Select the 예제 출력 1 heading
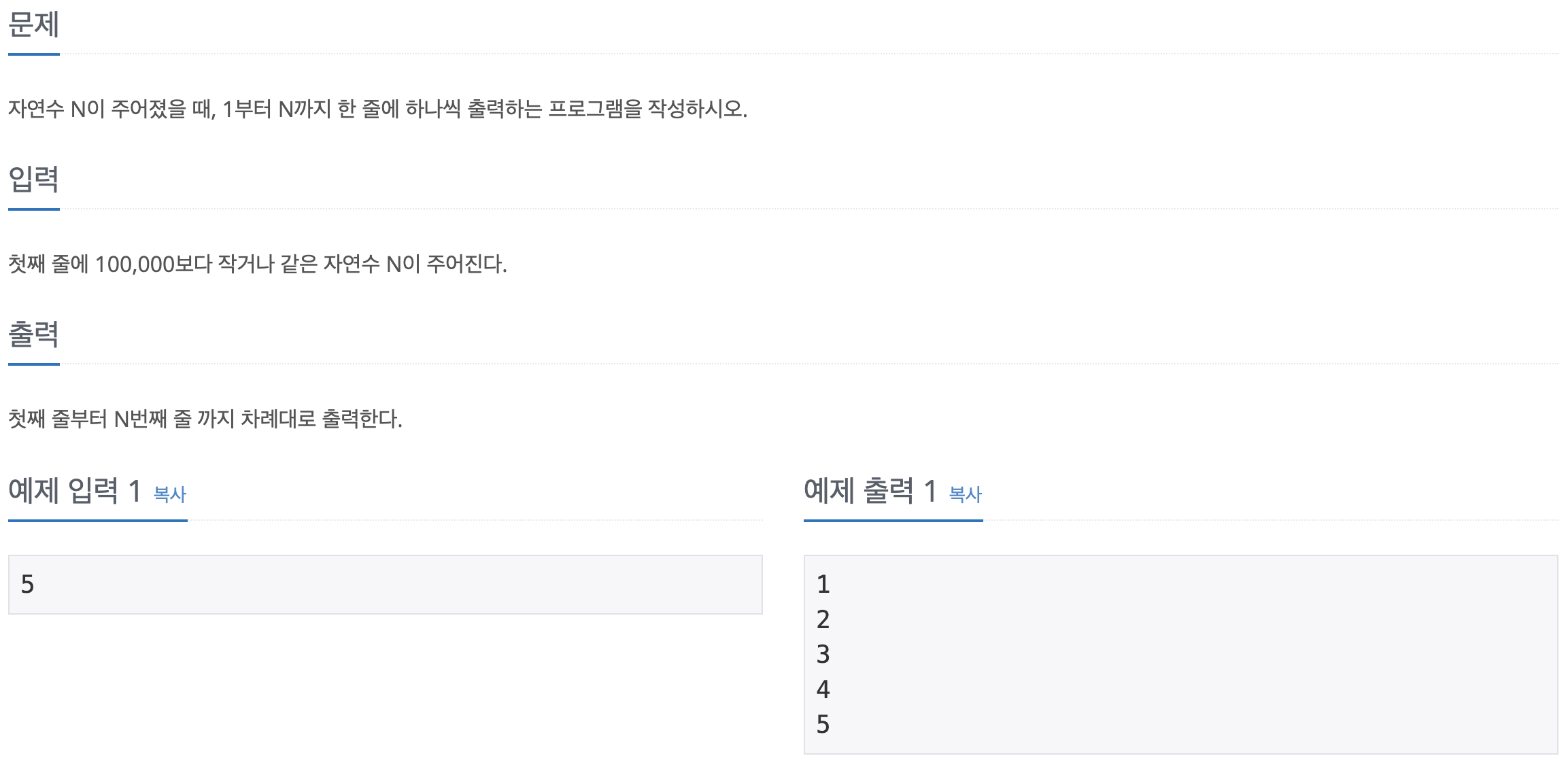 click(x=870, y=491)
